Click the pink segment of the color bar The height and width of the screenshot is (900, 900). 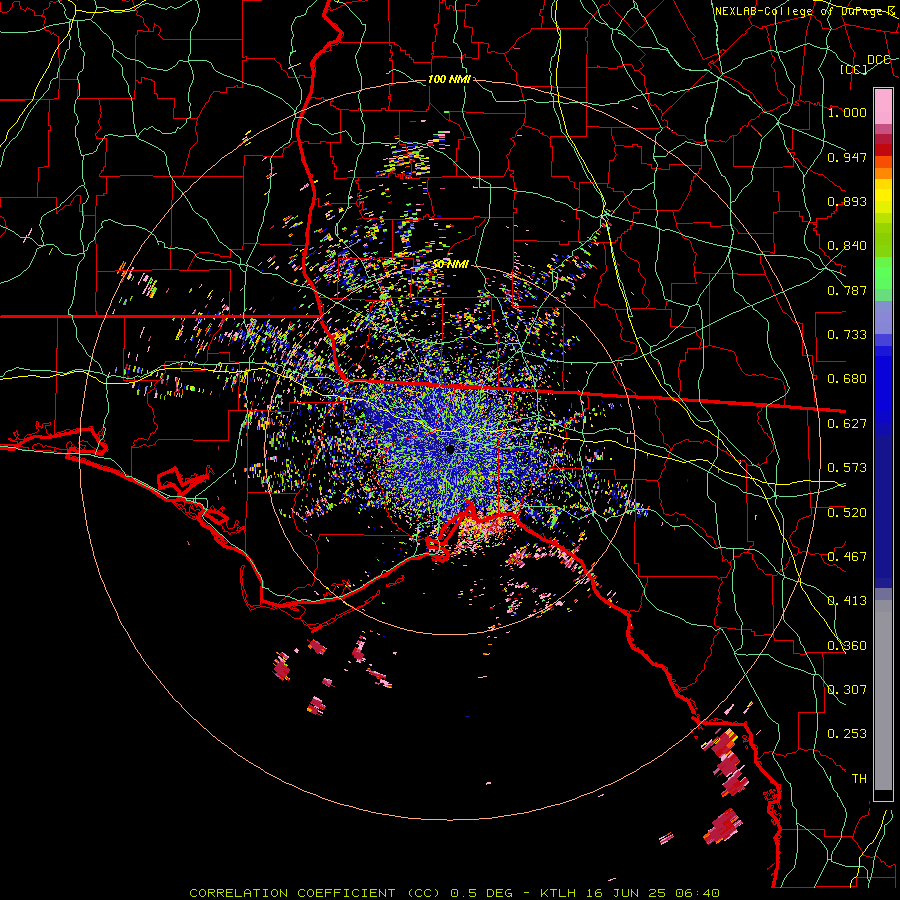point(883,106)
